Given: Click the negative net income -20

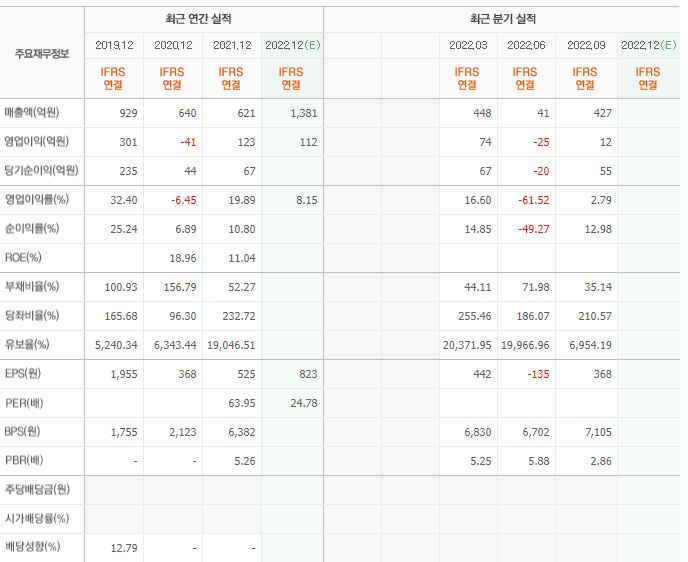Looking at the screenshot, I should 541,171.
